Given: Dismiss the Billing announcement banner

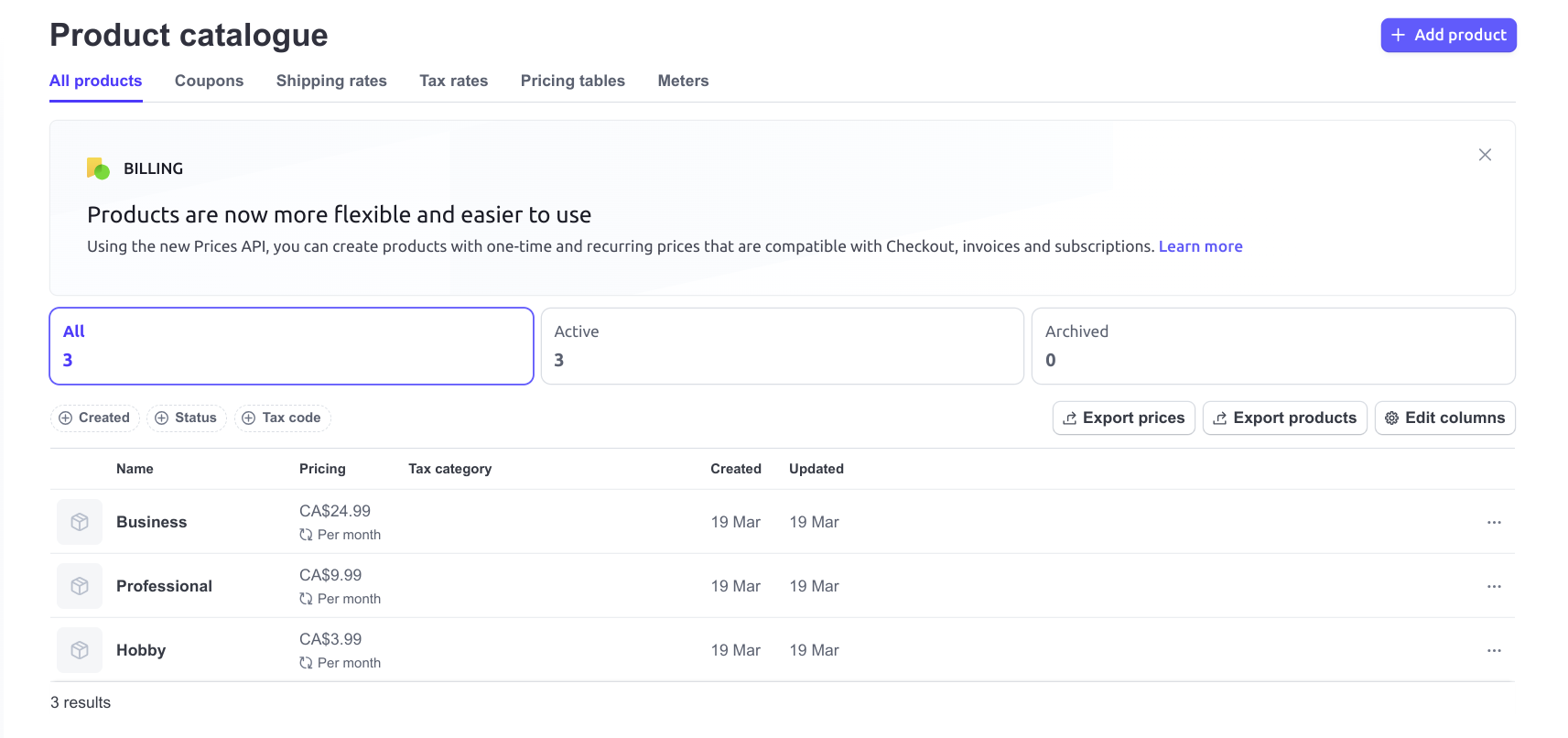Looking at the screenshot, I should tap(1485, 155).
